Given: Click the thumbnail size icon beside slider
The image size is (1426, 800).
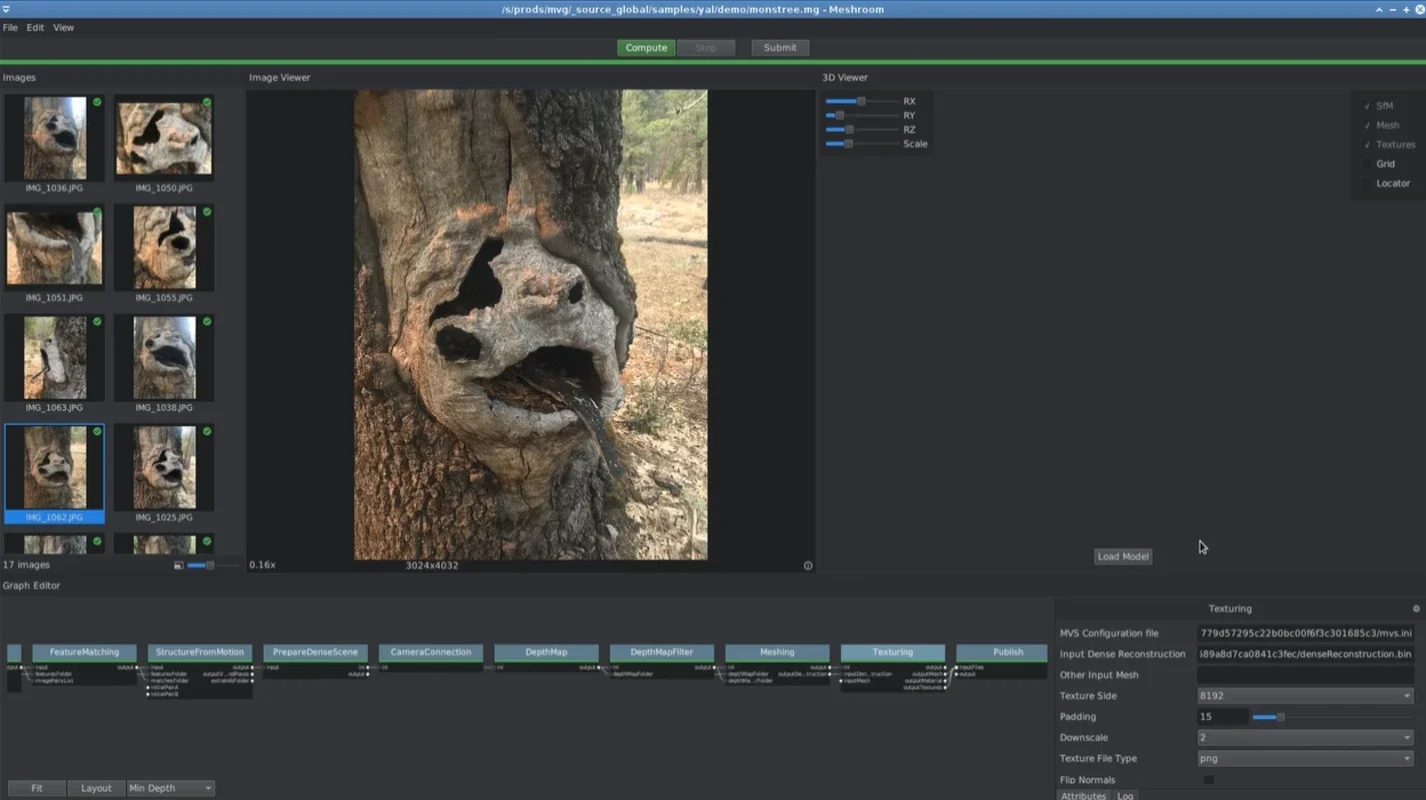Looking at the screenshot, I should tap(178, 565).
